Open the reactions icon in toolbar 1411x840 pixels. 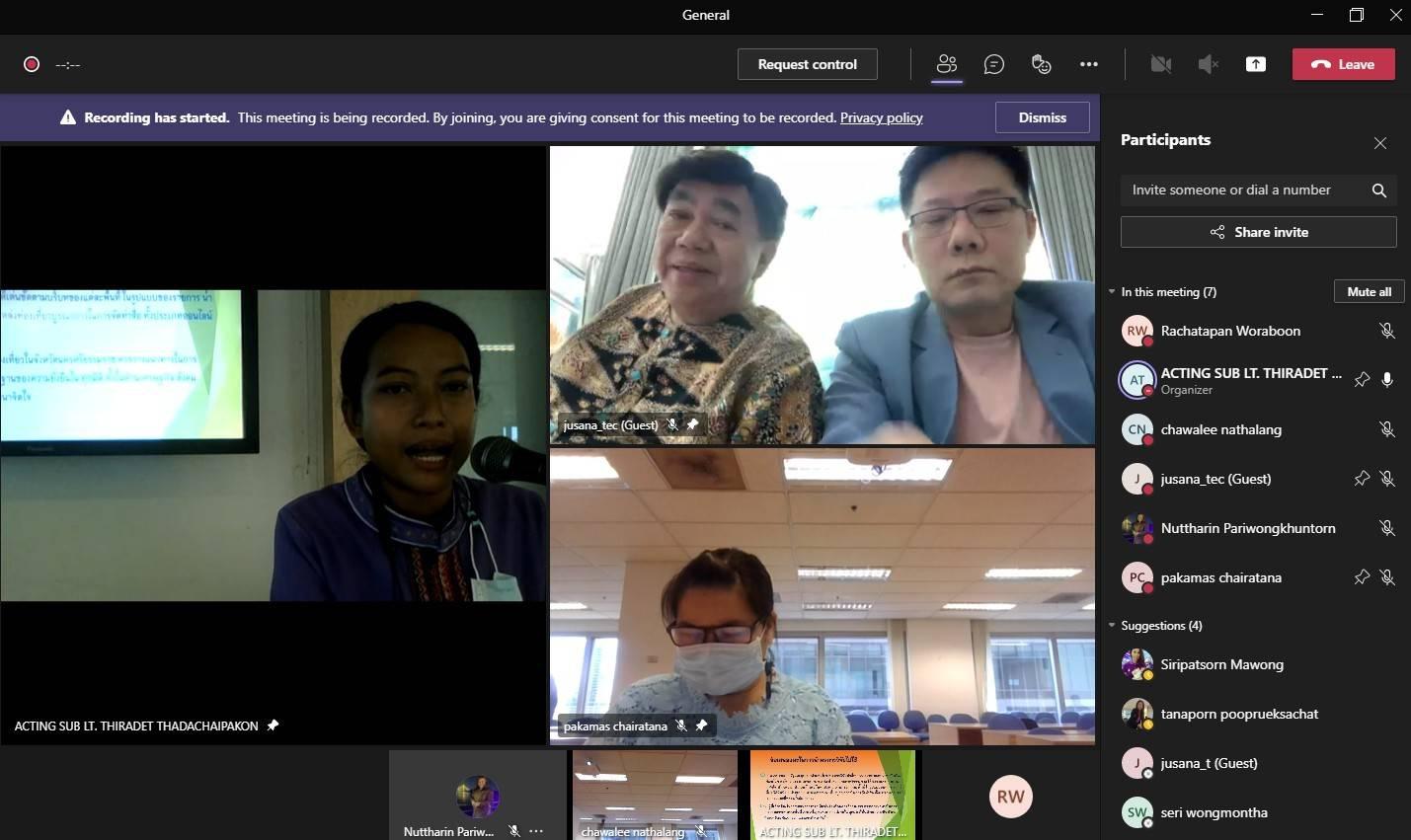pyautogui.click(x=1042, y=64)
